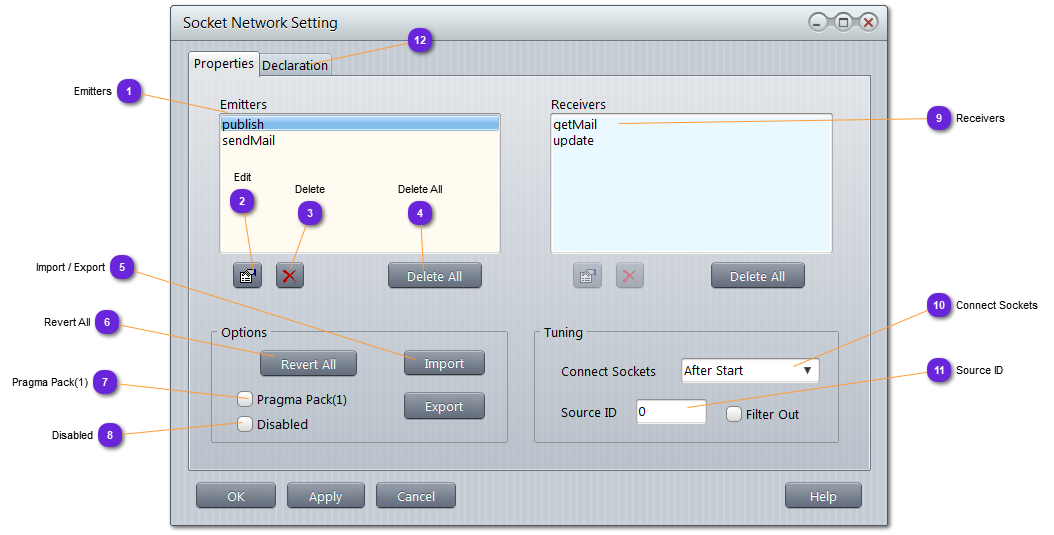Click the Edit icon under Emitters list
Screen dimensions: 1054x535
pyautogui.click(x=247, y=276)
